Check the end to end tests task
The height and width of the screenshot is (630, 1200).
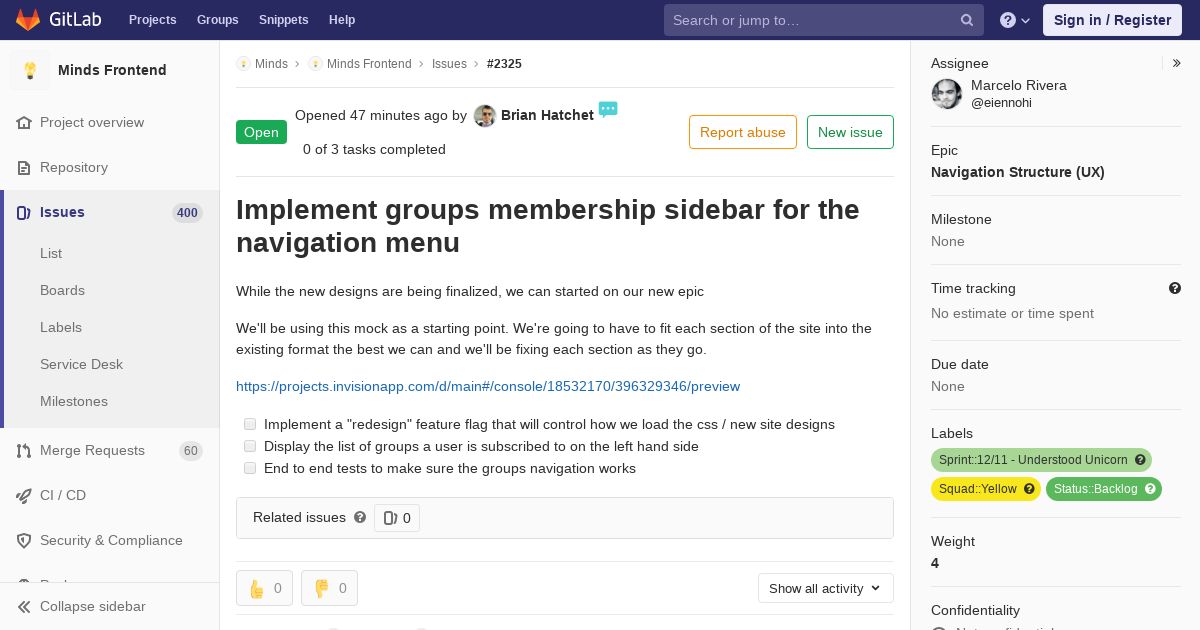point(250,468)
